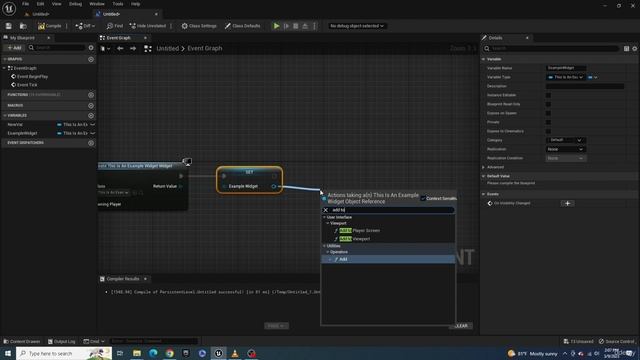Open play options three-dot menu
This screenshot has width=640, height=360.
tap(314, 26)
